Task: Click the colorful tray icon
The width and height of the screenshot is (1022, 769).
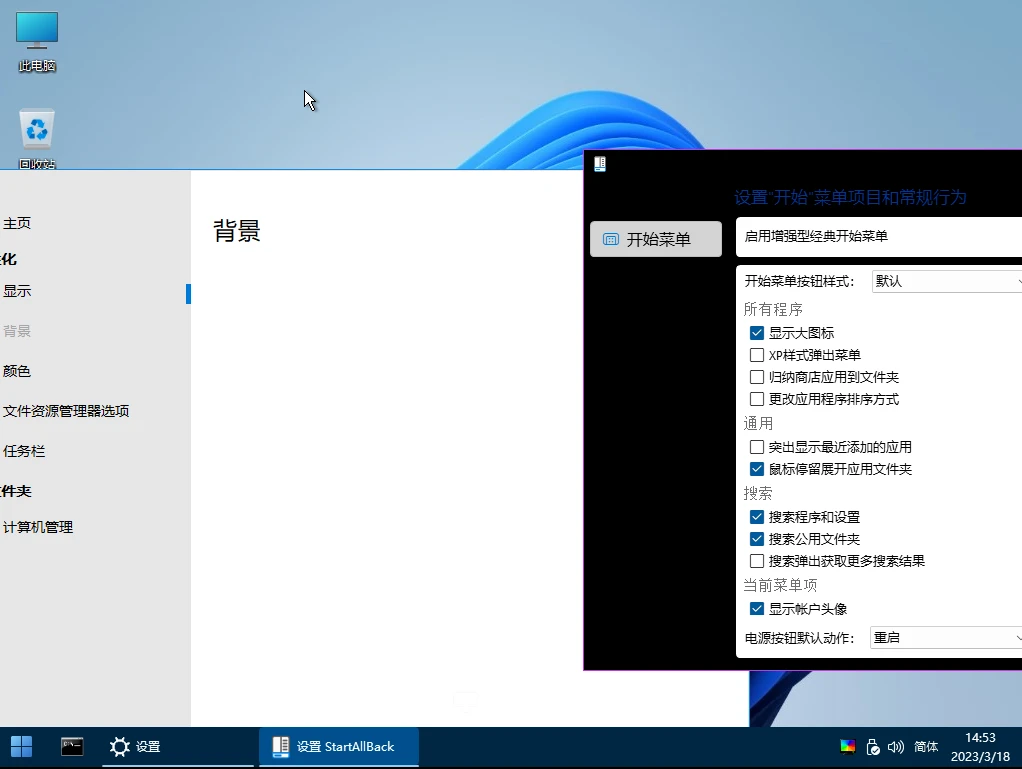Action: [847, 747]
